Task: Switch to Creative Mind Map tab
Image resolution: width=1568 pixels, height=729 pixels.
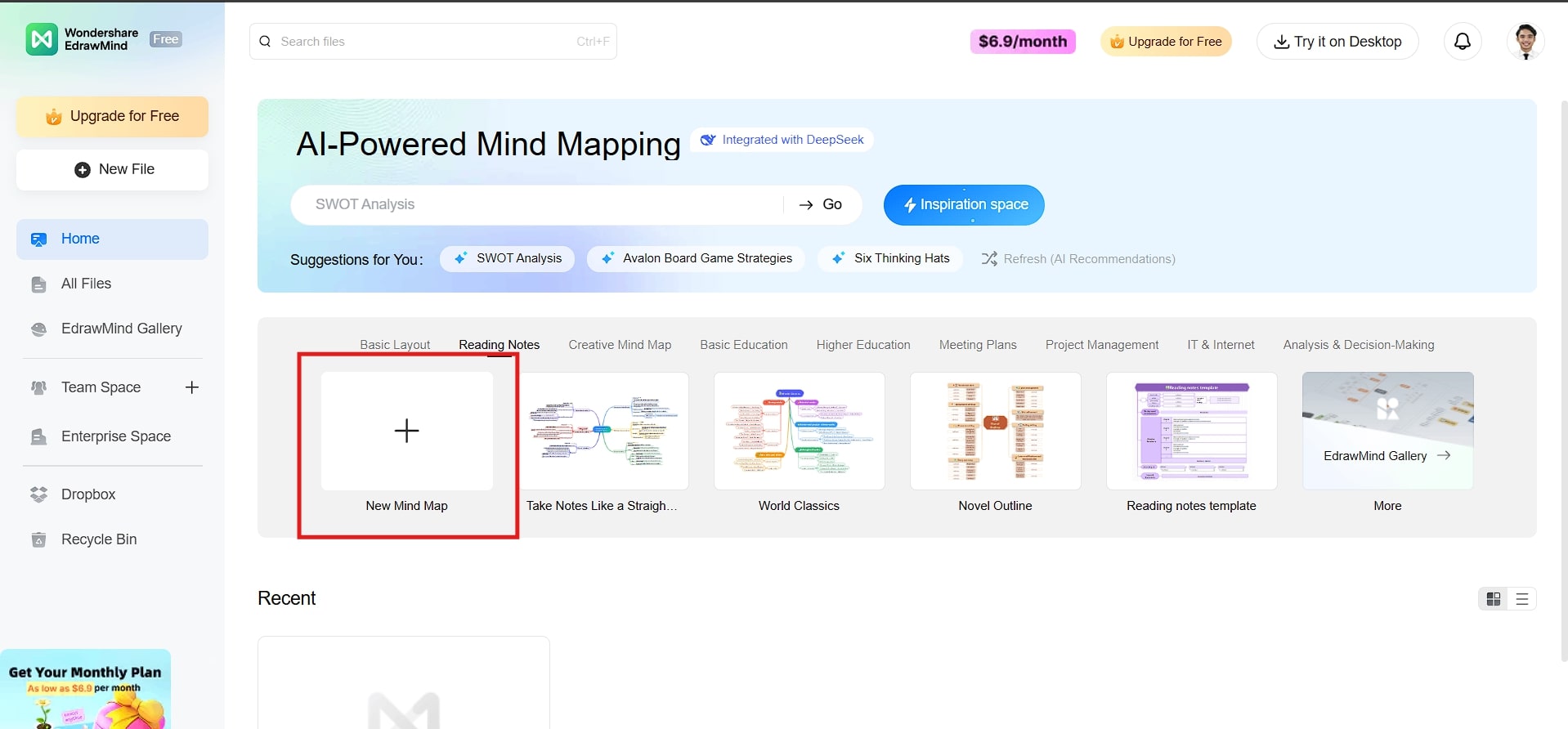Action: coord(620,345)
